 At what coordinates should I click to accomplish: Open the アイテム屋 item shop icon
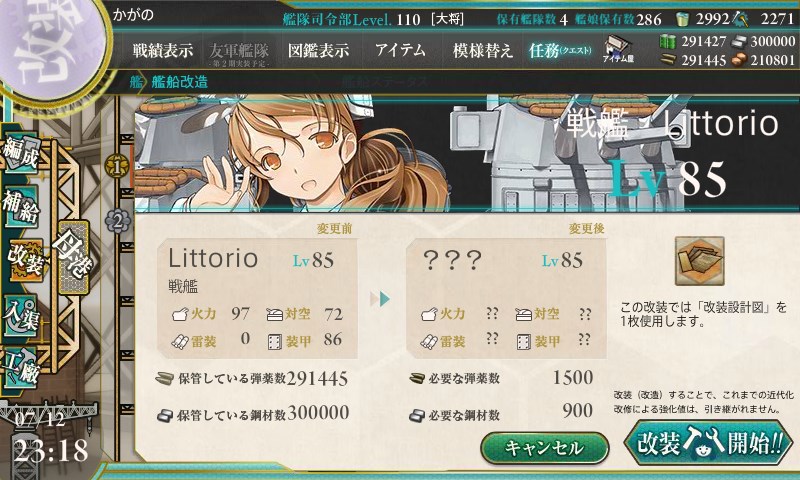pos(618,50)
